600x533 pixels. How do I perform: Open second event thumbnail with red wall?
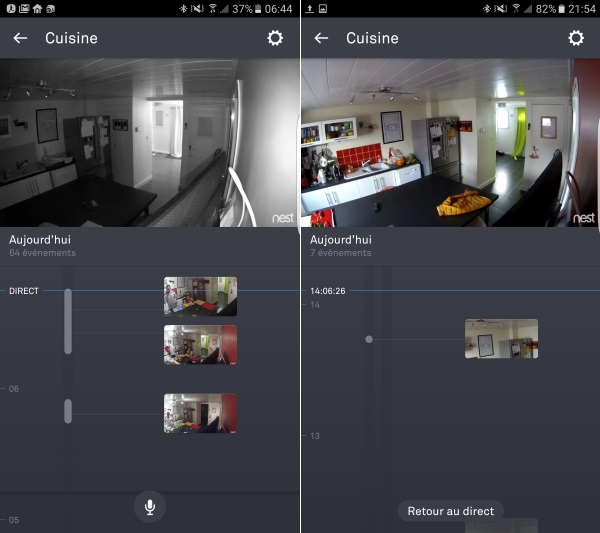click(x=200, y=345)
